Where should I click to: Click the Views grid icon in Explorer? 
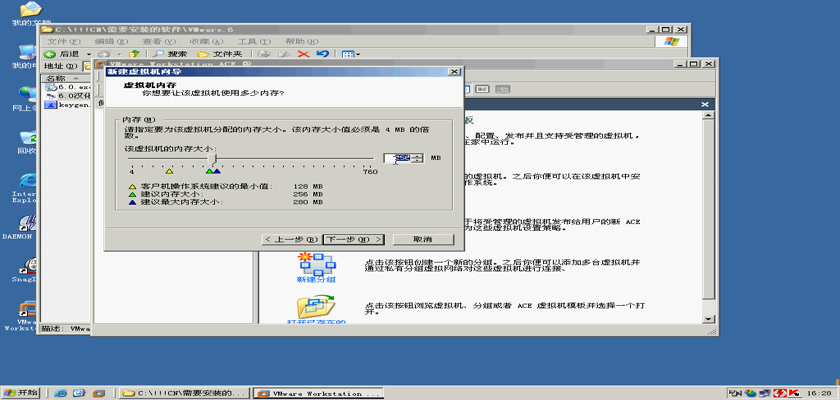348,54
